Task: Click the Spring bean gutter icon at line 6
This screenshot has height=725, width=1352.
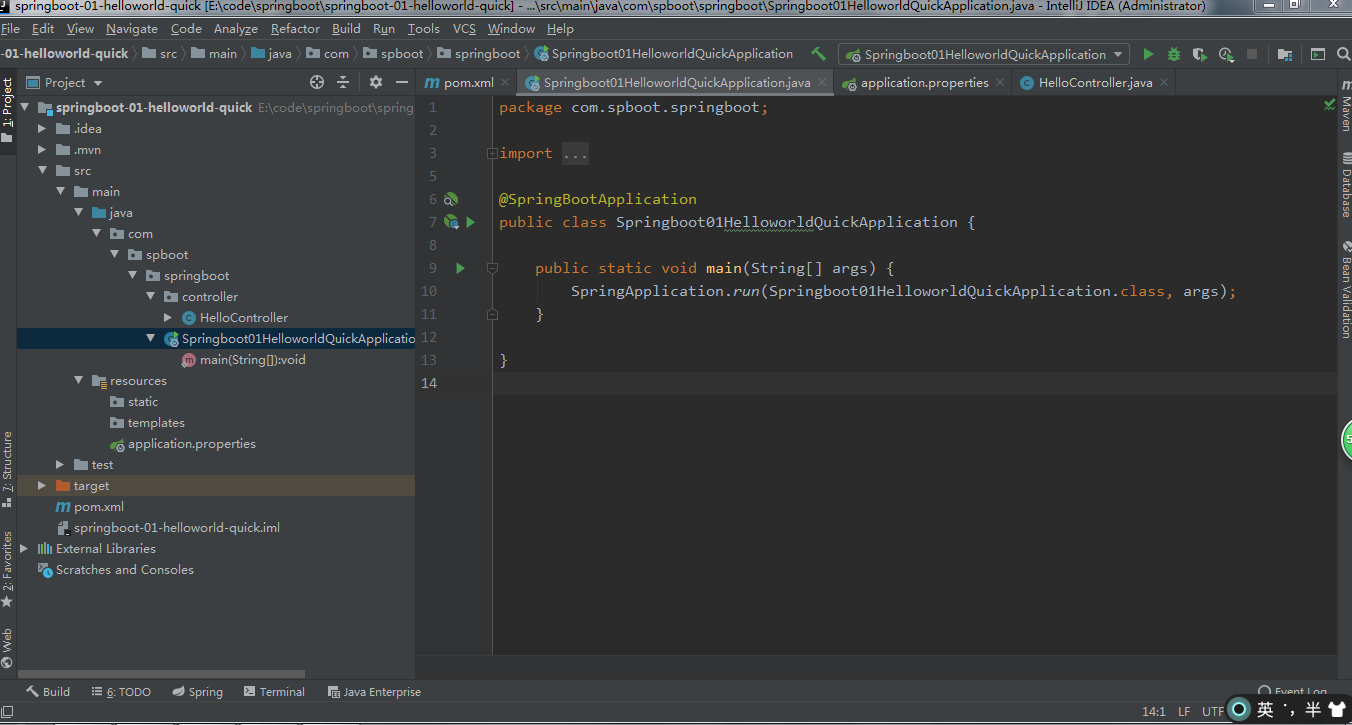Action: [451, 199]
